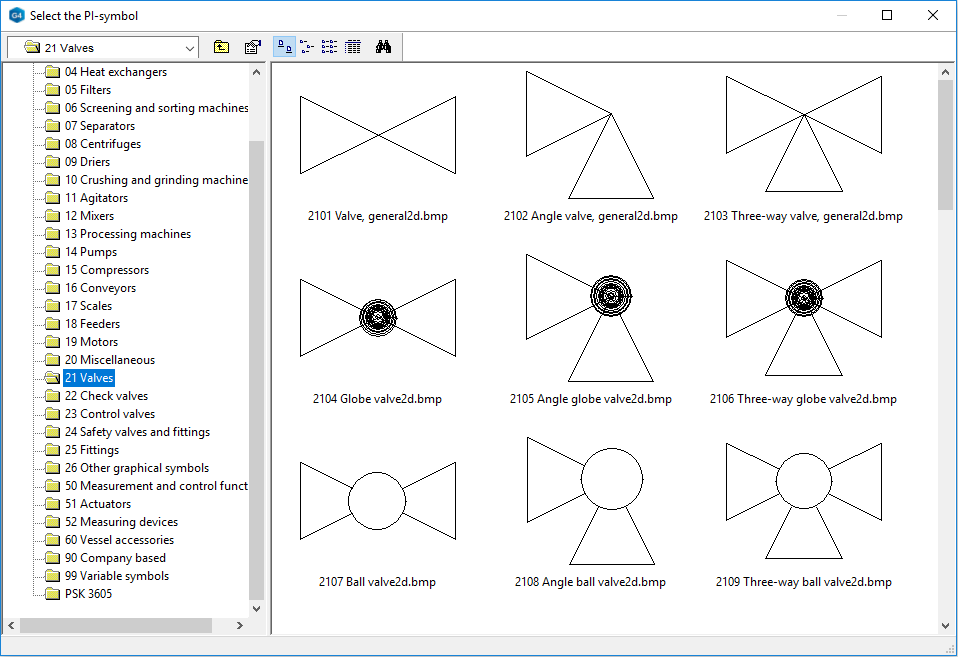958x657 pixels.
Task: Click the 04 Heat exchangers folder icon
Action: (52, 72)
